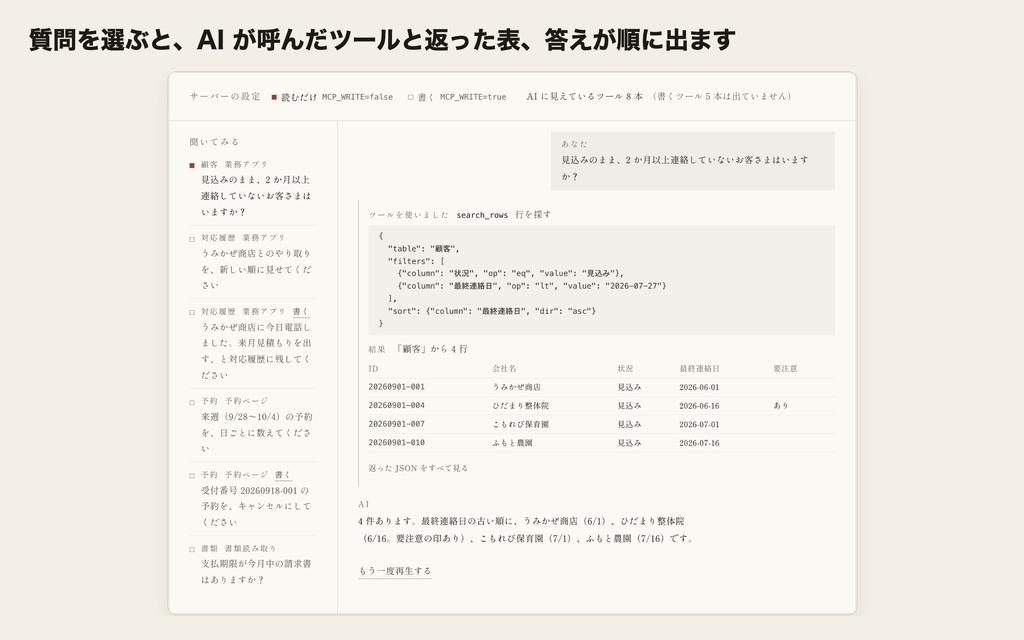1024x640 pixels.
Task: Select the 受付番号 20260918-001 cancel question
Action: pos(251,498)
